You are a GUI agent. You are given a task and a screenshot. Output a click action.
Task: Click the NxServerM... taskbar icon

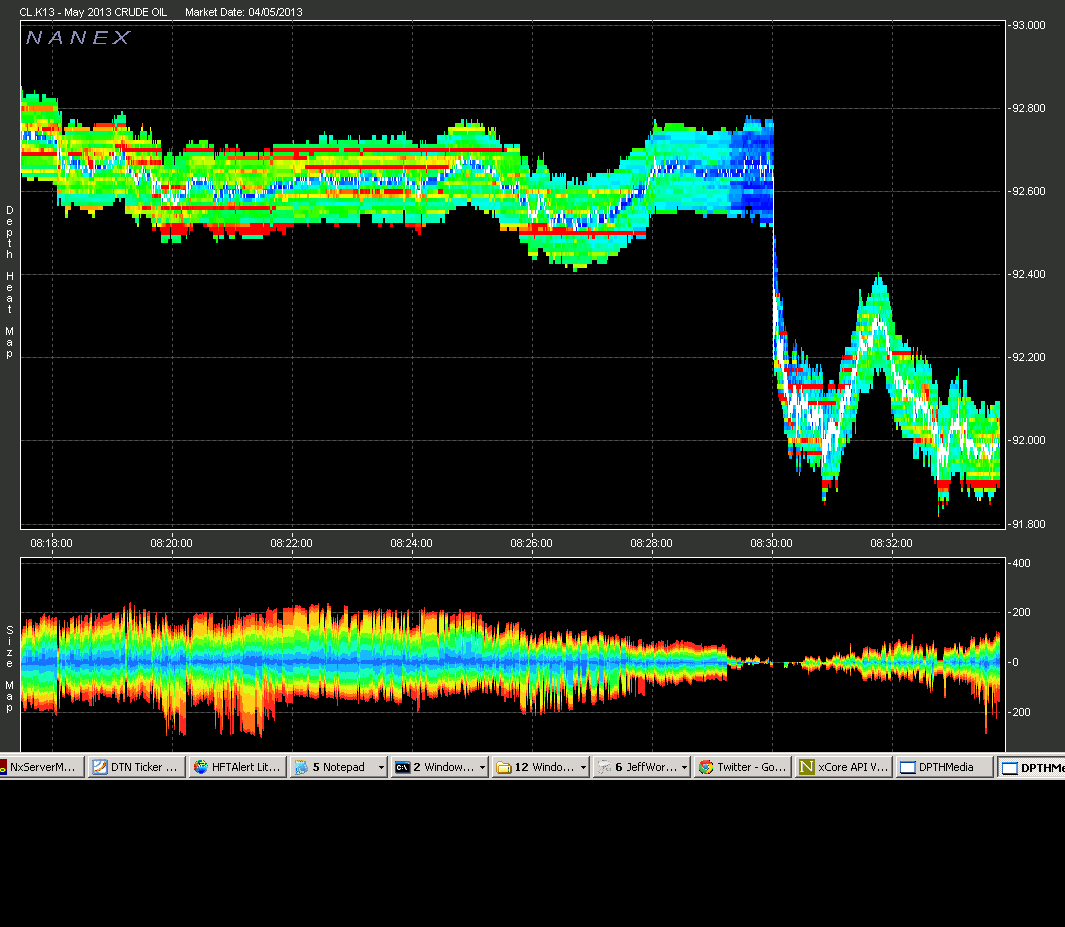(3, 767)
